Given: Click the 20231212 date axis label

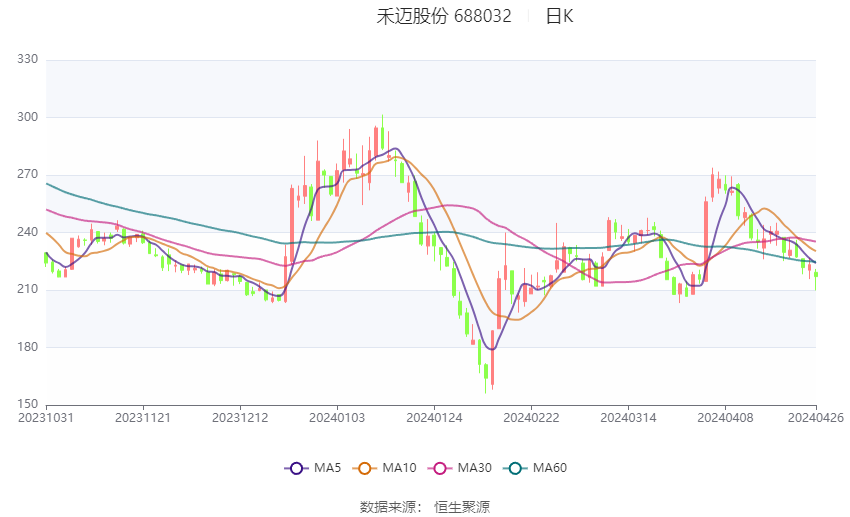Looking at the screenshot, I should pos(240,418).
